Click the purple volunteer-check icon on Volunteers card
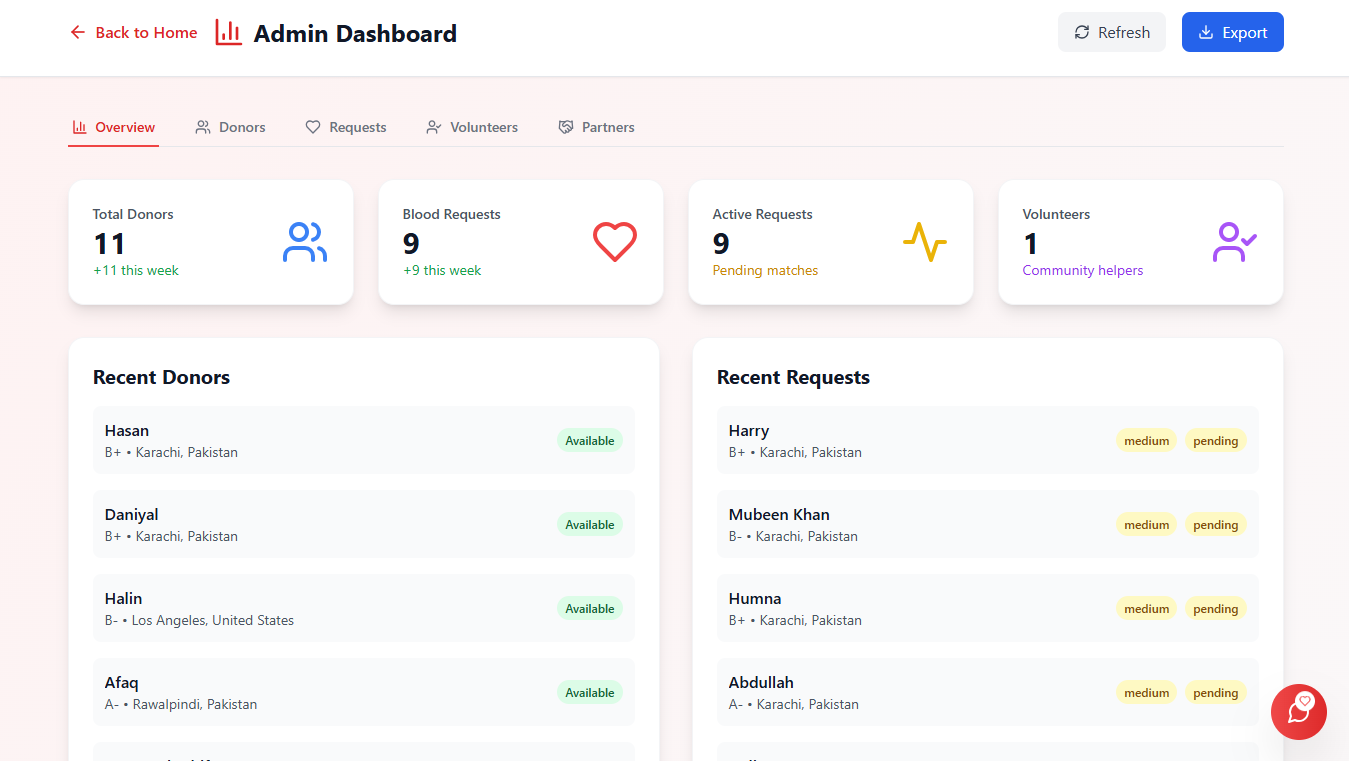 tap(1234, 242)
